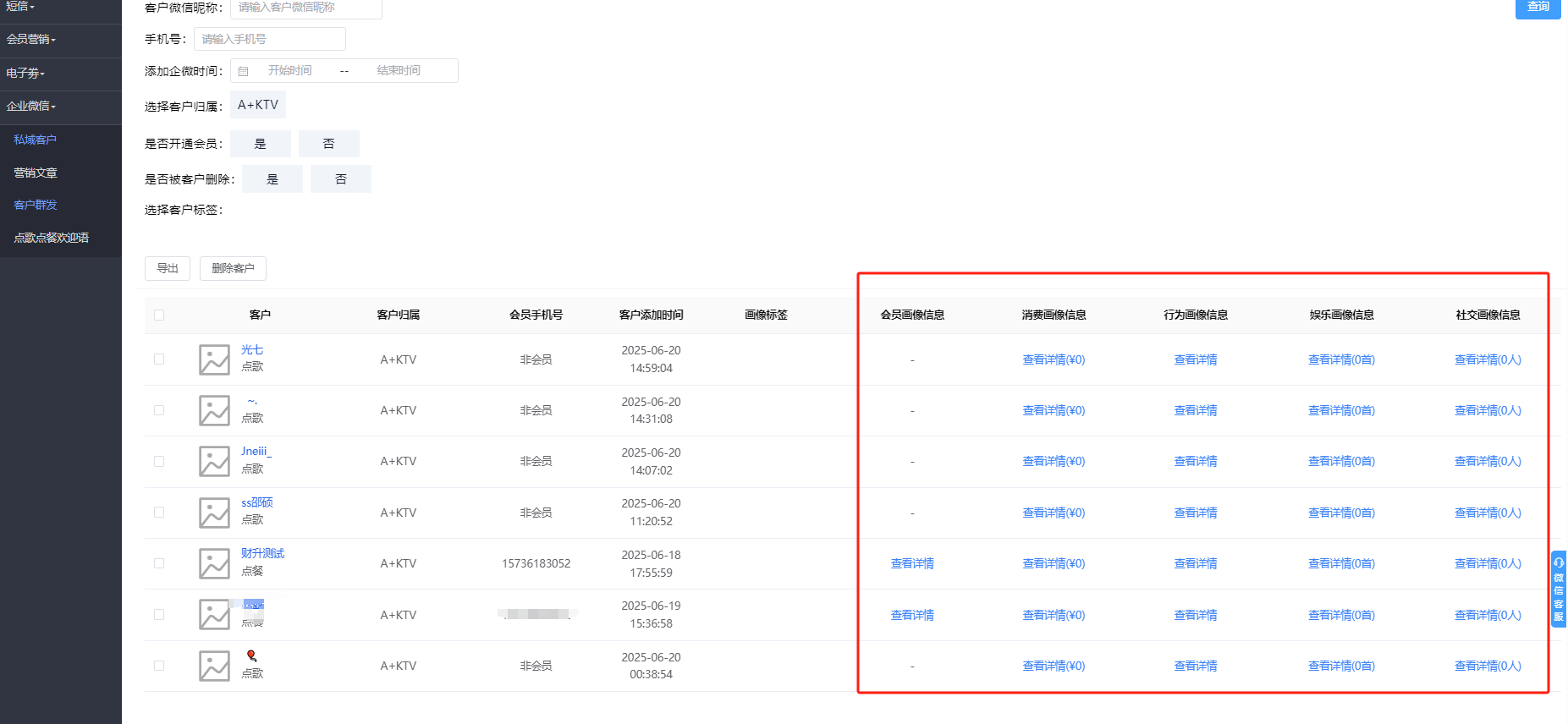This screenshot has width=1568, height=724.
Task: Toggle the select-all checkbox in table header
Action: (159, 315)
